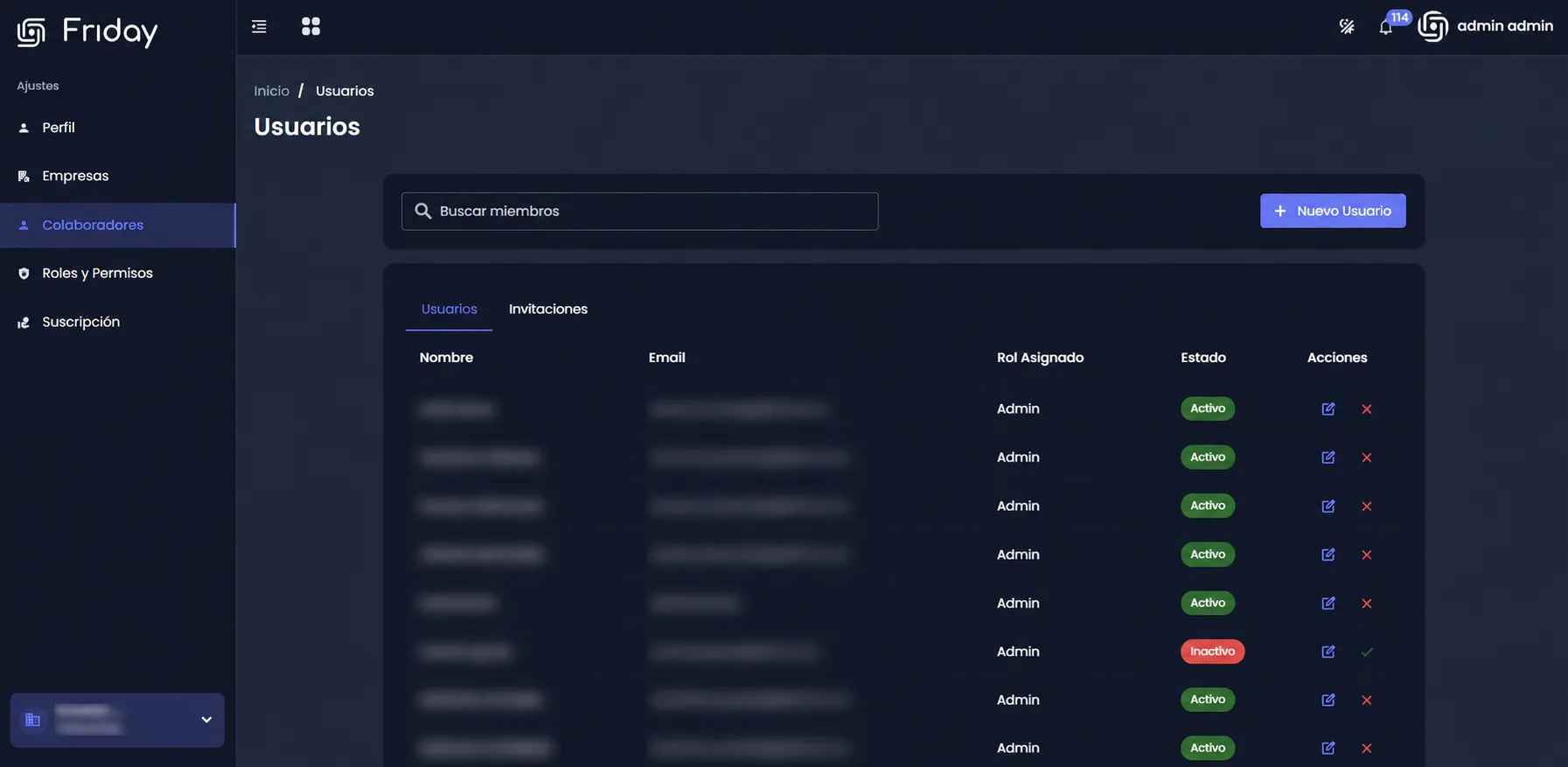
Task: Click the Suscripción icon in the sidebar
Action: (24, 323)
